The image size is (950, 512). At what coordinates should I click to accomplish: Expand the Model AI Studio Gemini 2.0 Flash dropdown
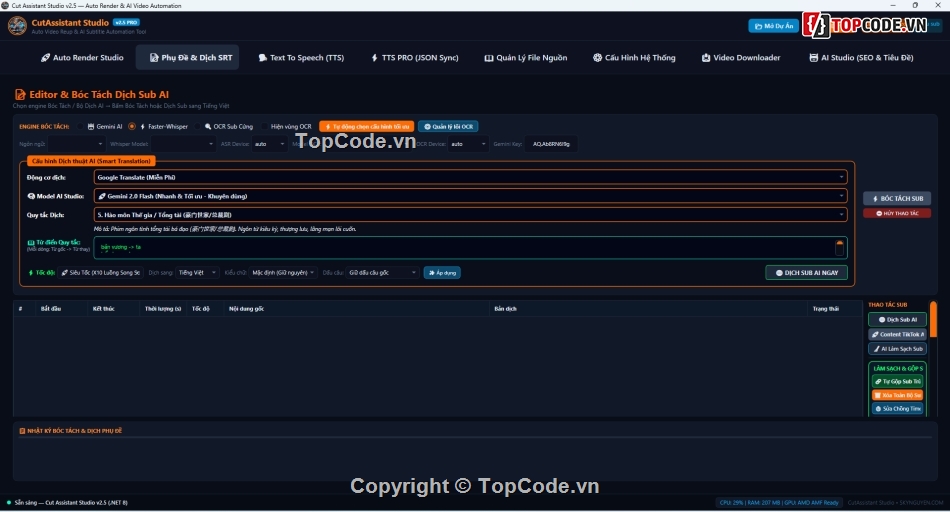pos(470,196)
